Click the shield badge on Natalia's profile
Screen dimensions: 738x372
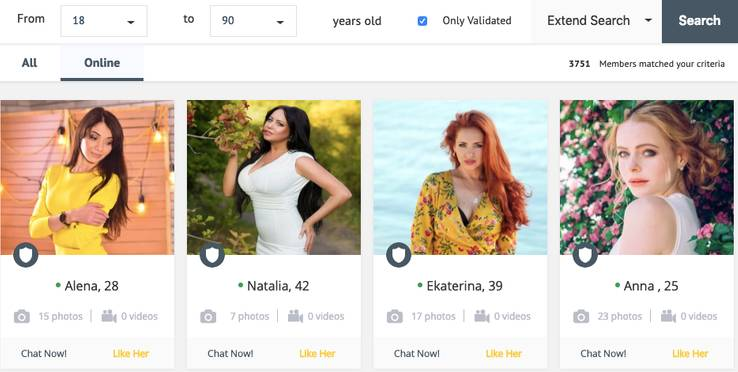click(212, 255)
